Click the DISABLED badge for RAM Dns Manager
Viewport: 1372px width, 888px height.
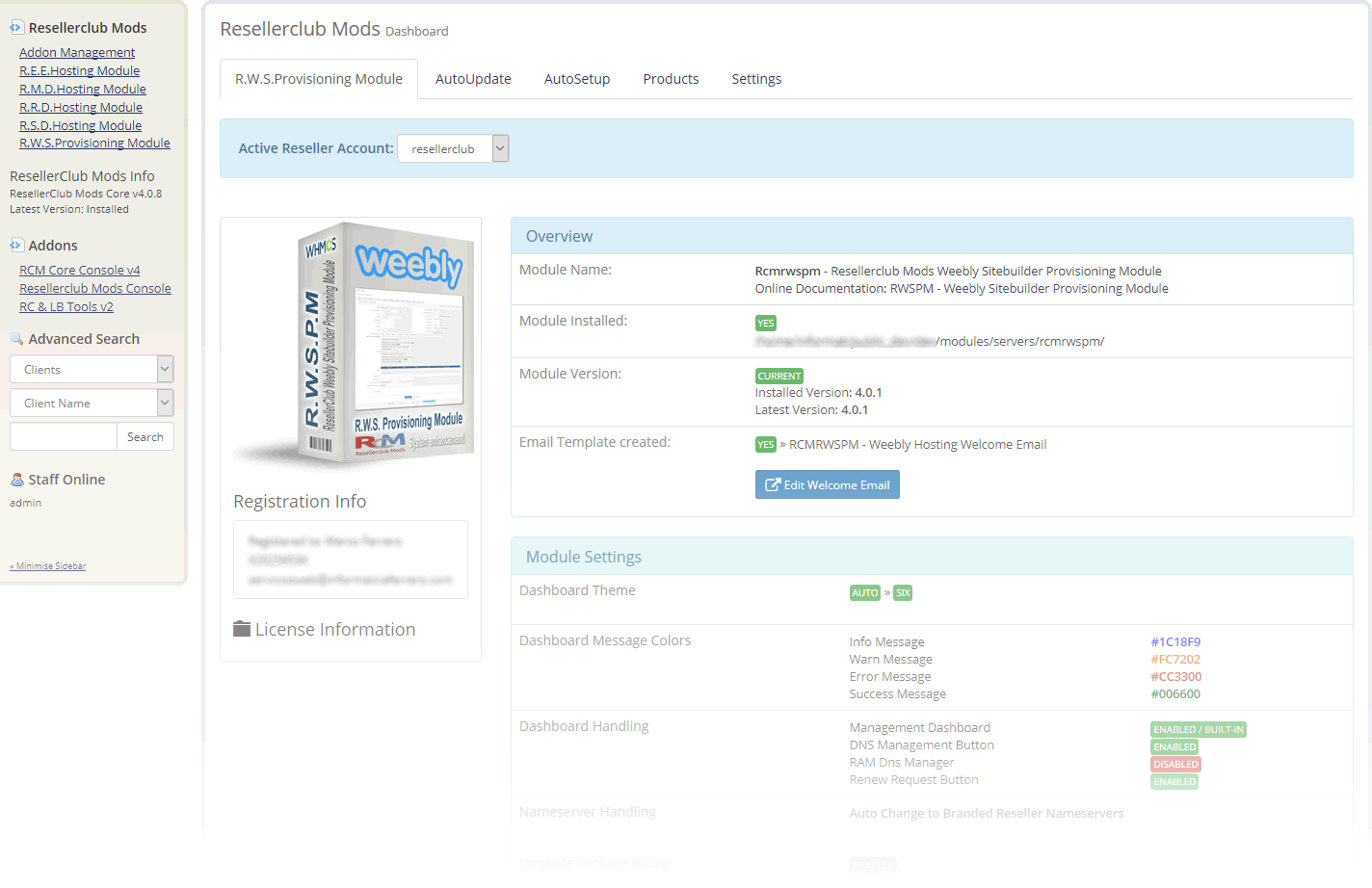[1175, 765]
